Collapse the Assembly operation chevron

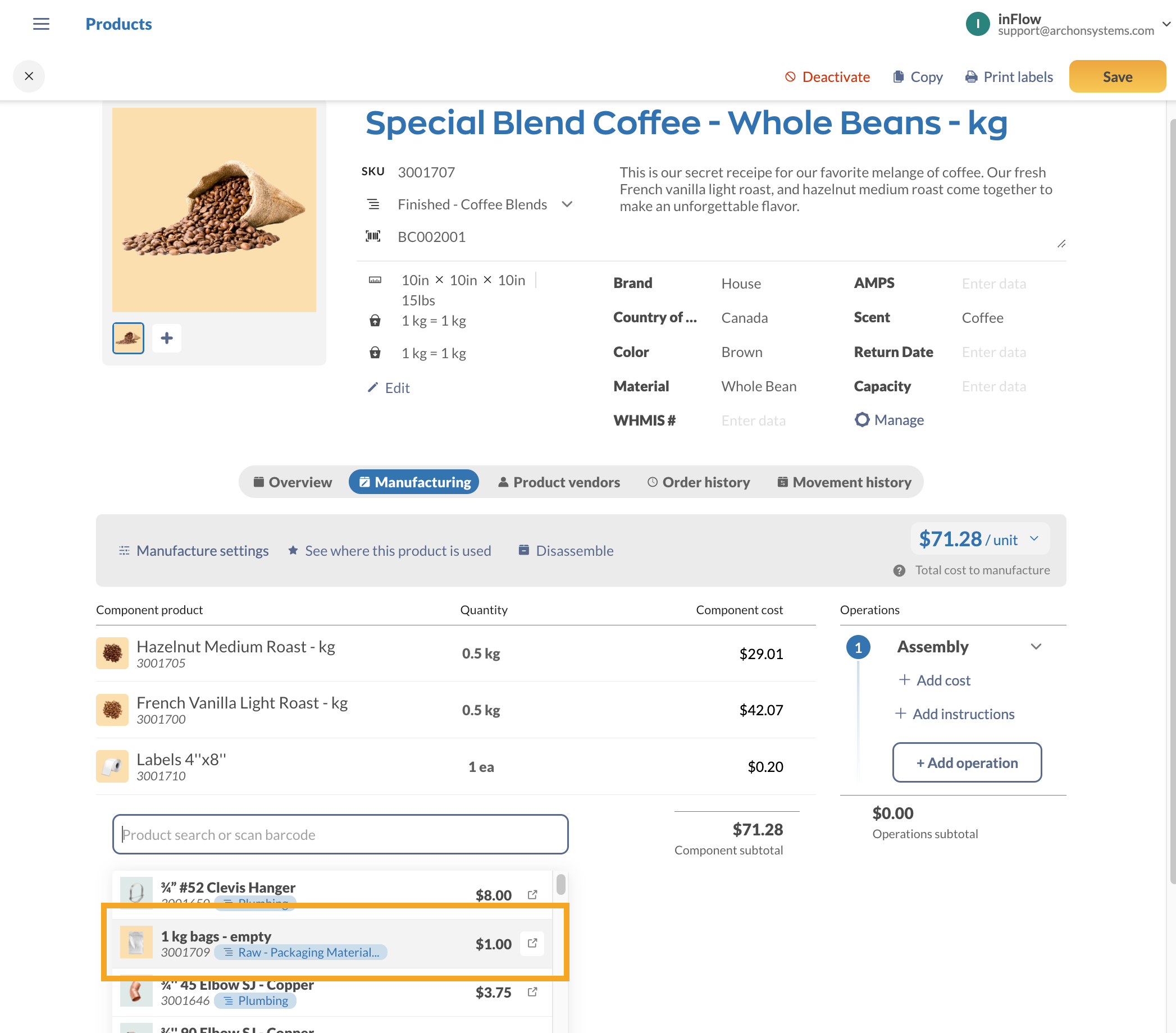click(1036, 647)
